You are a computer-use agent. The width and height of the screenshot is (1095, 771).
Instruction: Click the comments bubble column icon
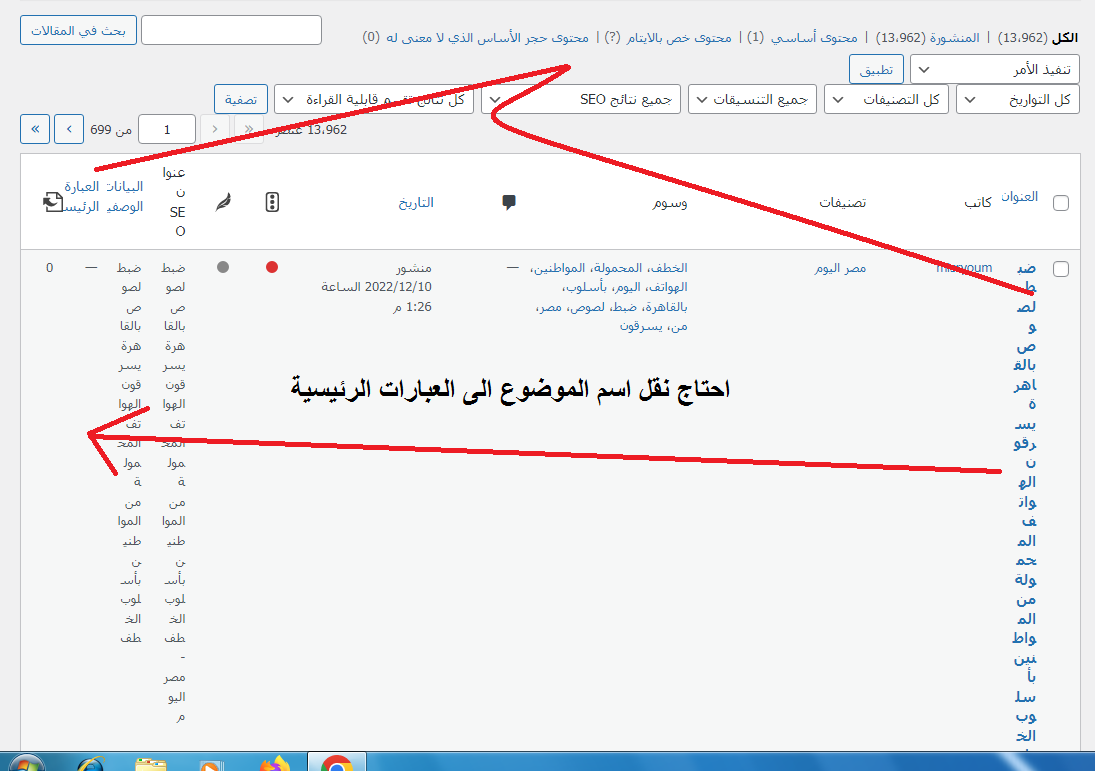click(x=509, y=202)
